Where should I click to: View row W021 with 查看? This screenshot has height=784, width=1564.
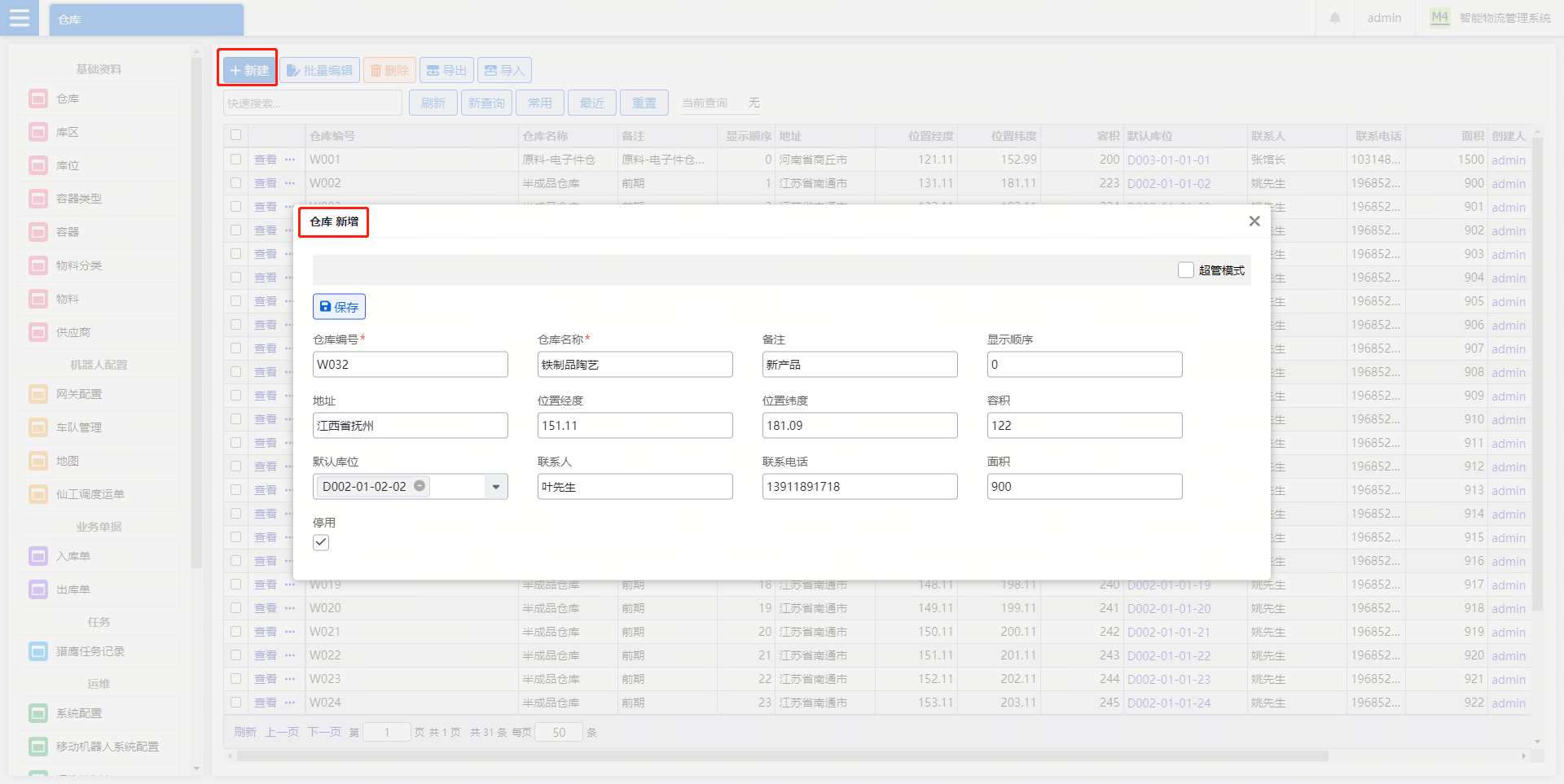coord(266,632)
